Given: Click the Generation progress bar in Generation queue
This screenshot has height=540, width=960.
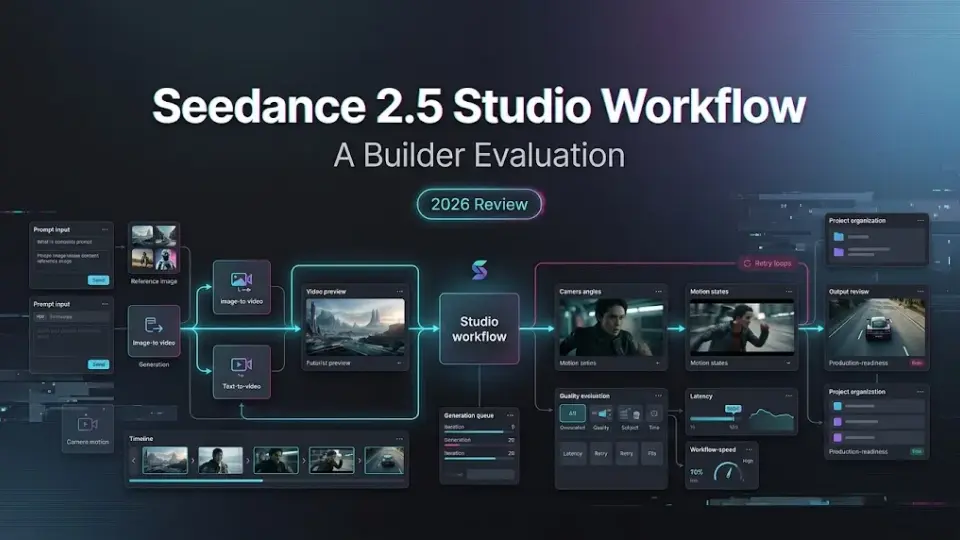Looking at the screenshot, I should [x=479, y=445].
